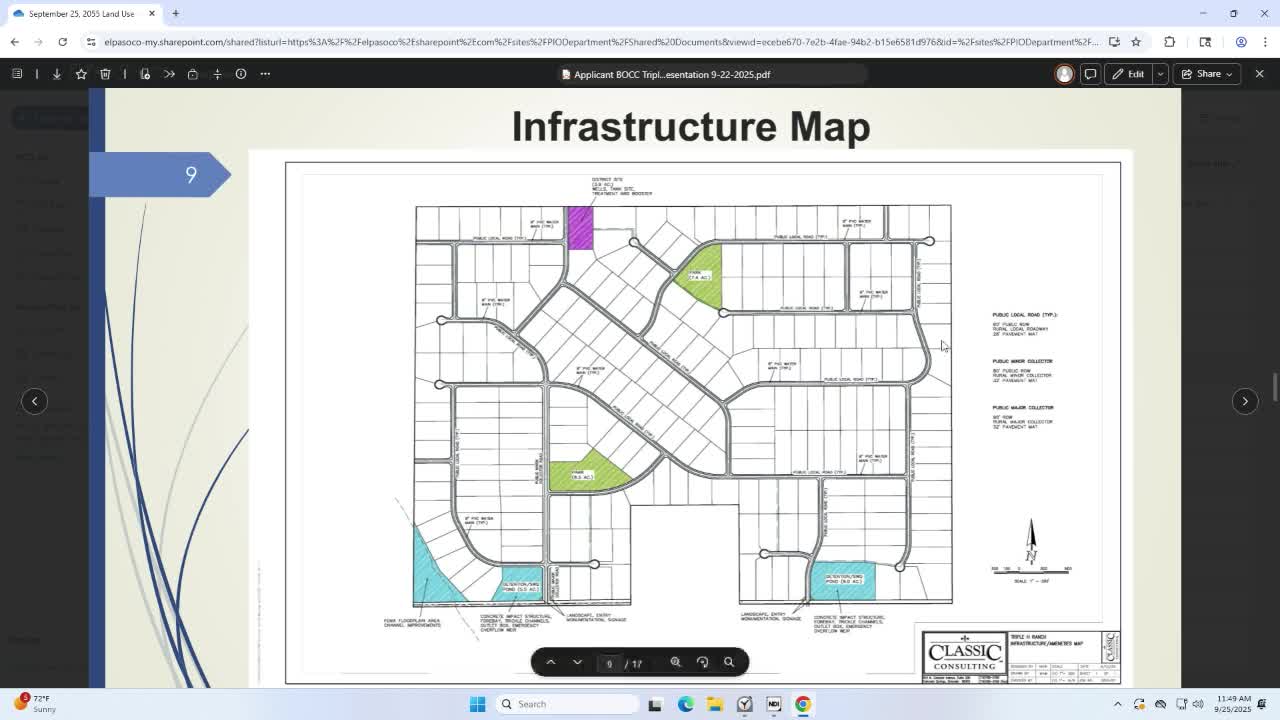This screenshot has height=720, width=1280.
Task: Click the favorite star in the viewer toolbar
Action: pyautogui.click(x=81, y=74)
